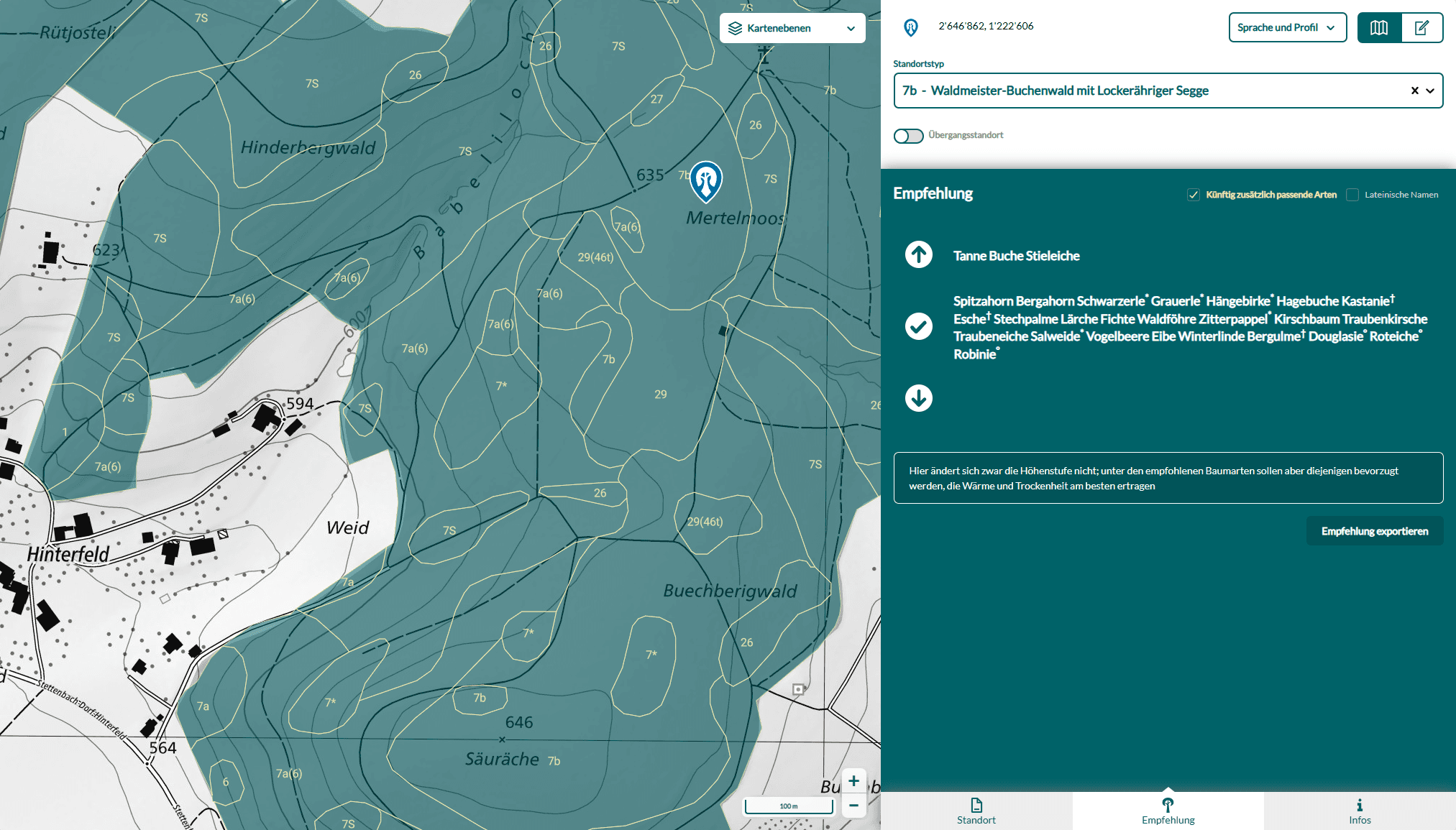Click the map location pin marker

tap(705, 180)
